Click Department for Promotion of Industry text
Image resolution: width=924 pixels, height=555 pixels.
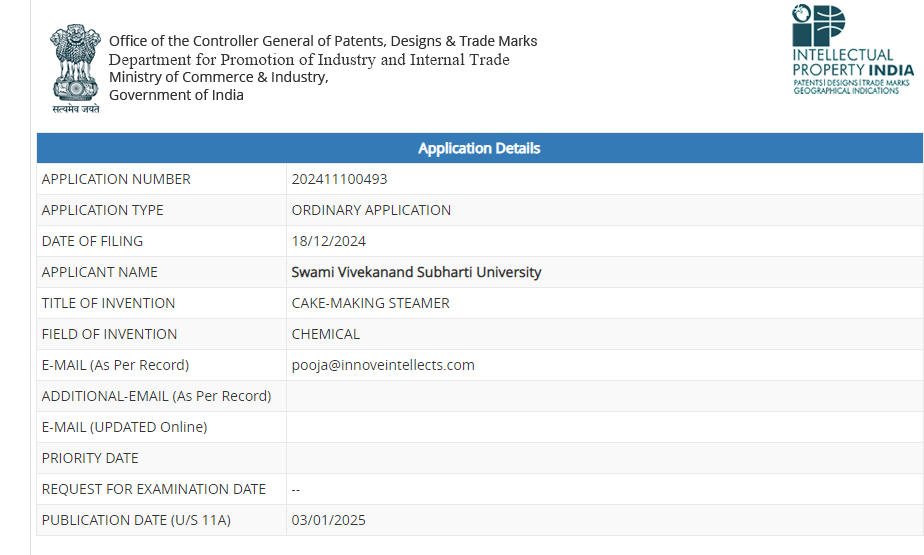tap(309, 60)
